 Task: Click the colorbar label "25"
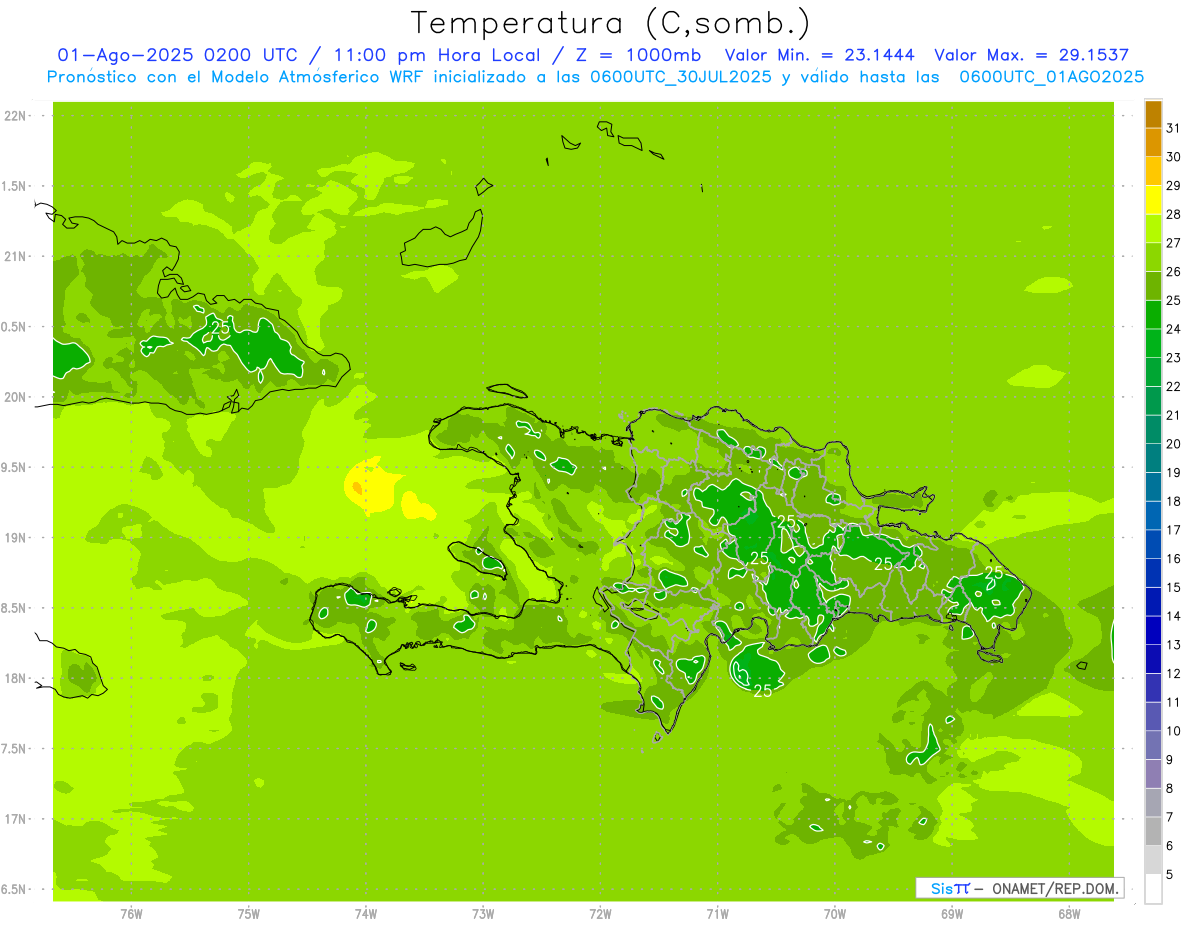[x=1174, y=300]
